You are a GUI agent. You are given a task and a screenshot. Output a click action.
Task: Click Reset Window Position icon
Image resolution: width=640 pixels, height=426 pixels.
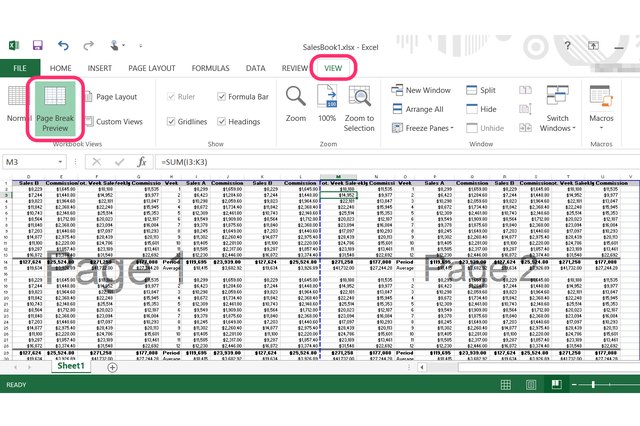pyautogui.click(x=525, y=128)
